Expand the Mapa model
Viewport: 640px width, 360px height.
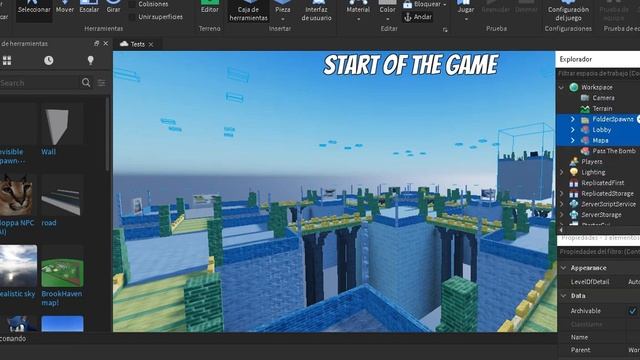pos(572,140)
